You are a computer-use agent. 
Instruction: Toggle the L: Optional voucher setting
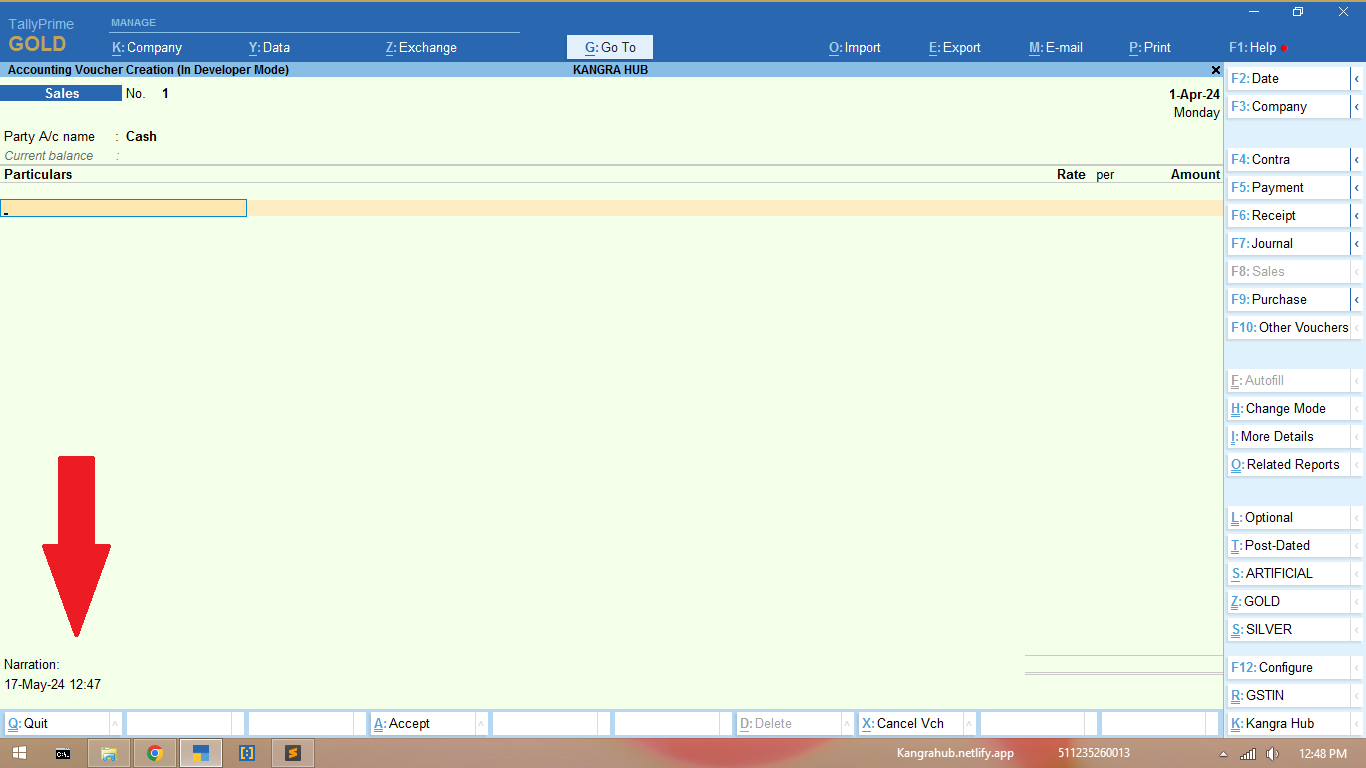1288,517
